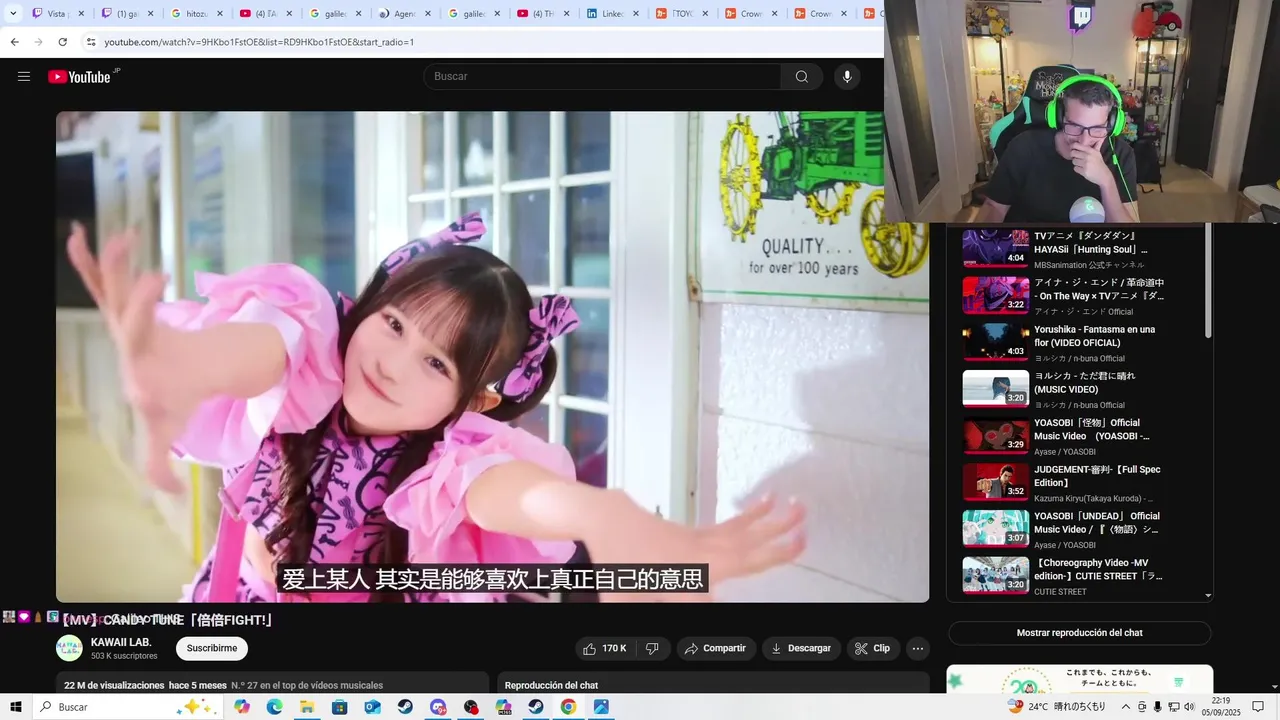Click Mostrar reproducción del chat button
The height and width of the screenshot is (720, 1280).
coord(1079,633)
